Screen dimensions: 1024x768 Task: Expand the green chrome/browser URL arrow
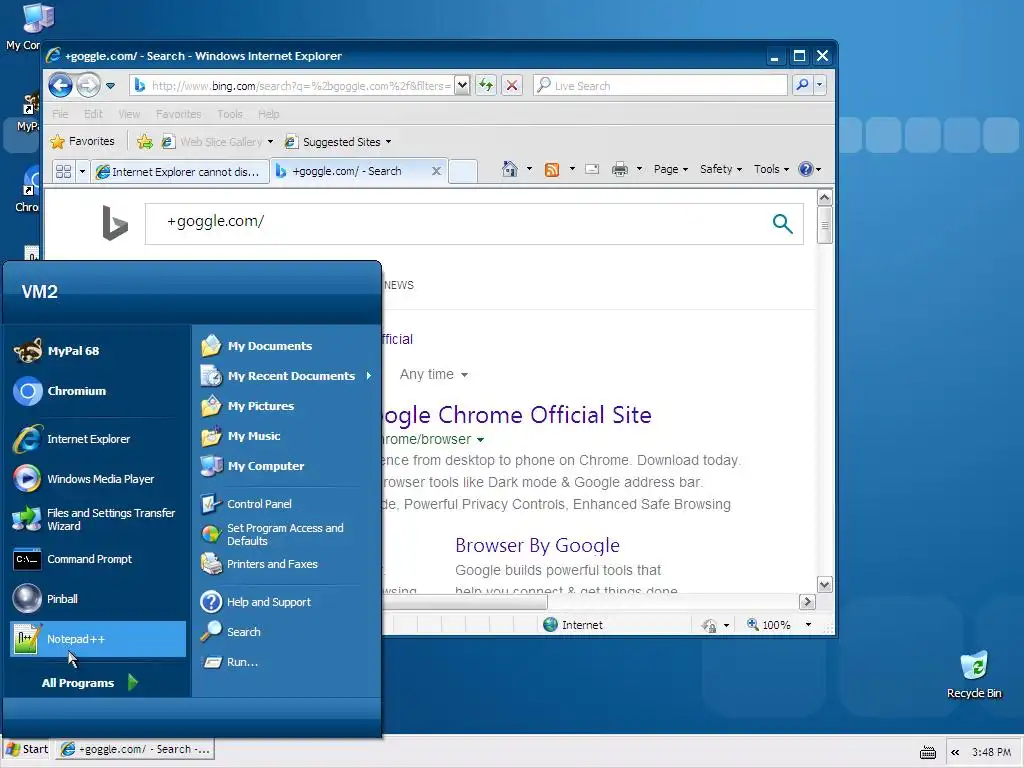point(481,440)
